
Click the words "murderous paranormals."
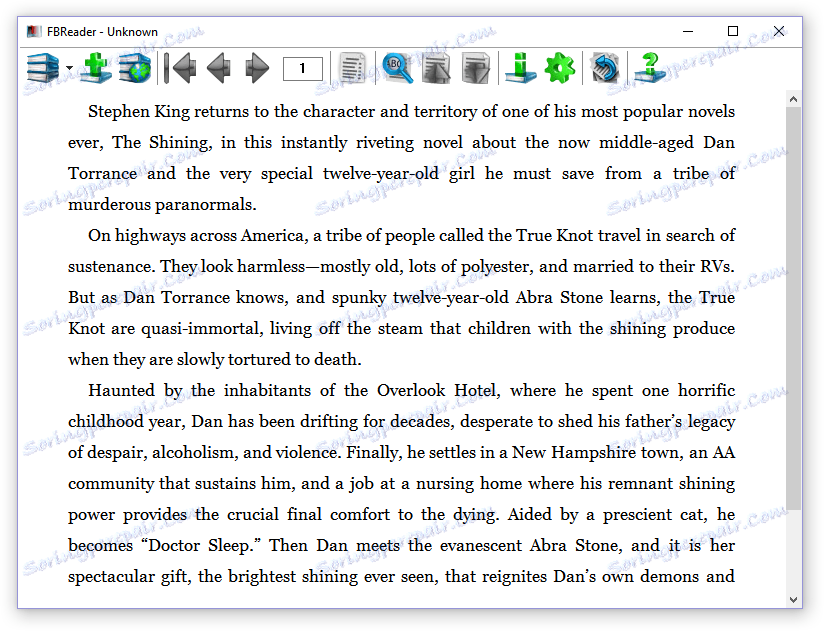[x=162, y=204]
